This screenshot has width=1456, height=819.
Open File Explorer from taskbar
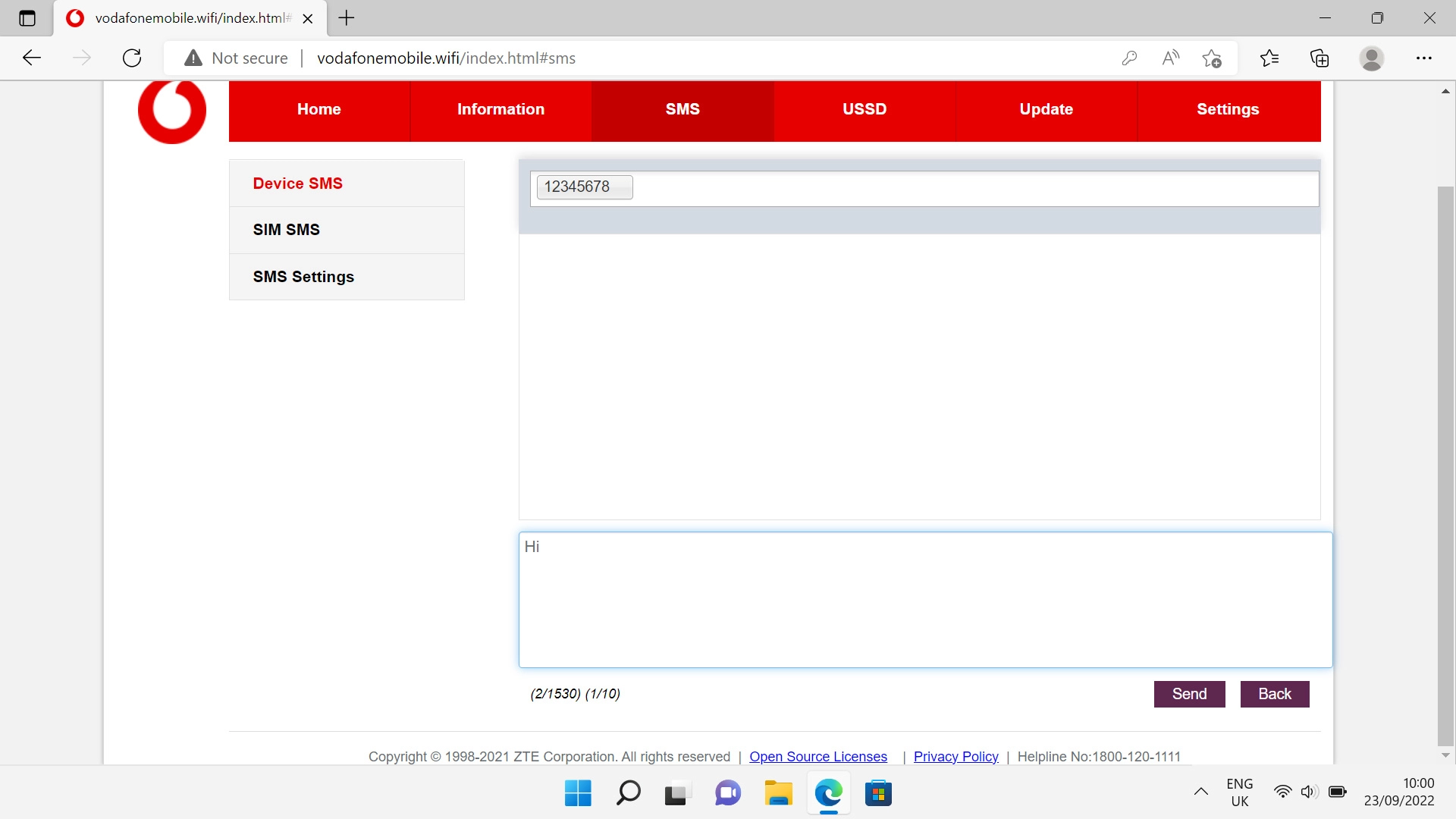(x=778, y=793)
